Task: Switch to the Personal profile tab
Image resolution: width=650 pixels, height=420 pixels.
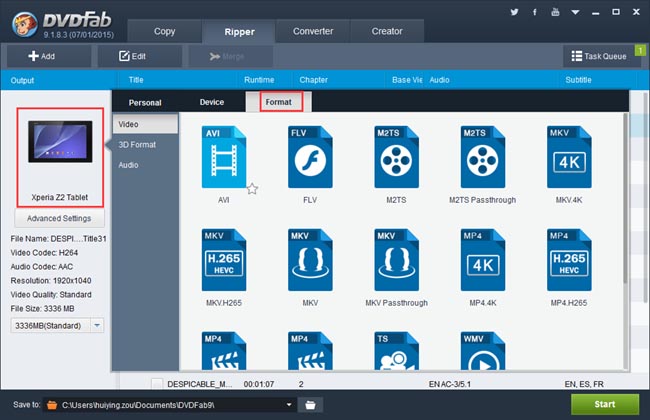Action: pos(145,102)
